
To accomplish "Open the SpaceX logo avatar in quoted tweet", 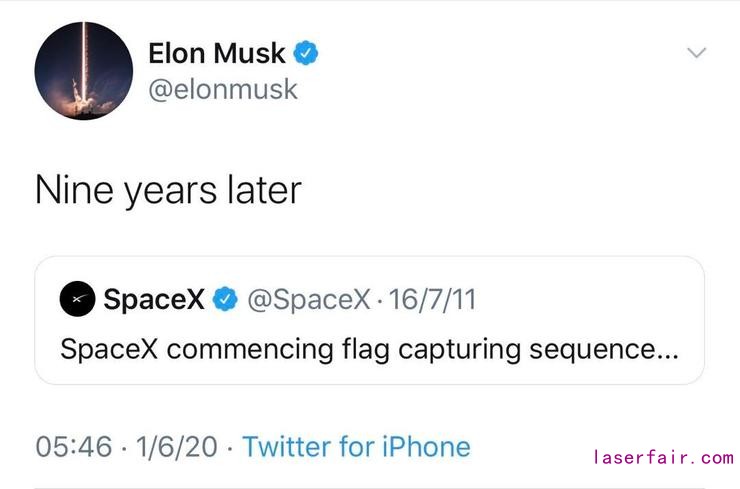I will tap(77, 299).
